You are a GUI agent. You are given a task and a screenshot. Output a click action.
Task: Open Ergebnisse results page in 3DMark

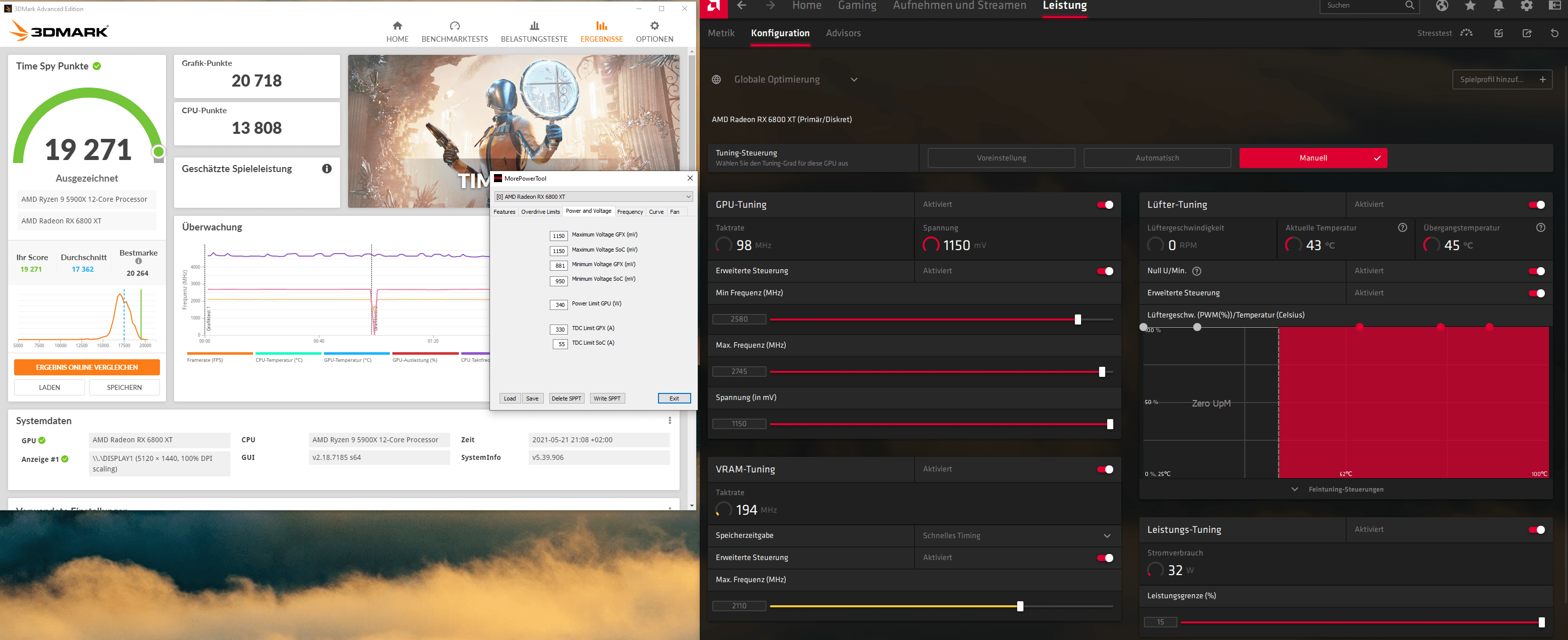[601, 31]
